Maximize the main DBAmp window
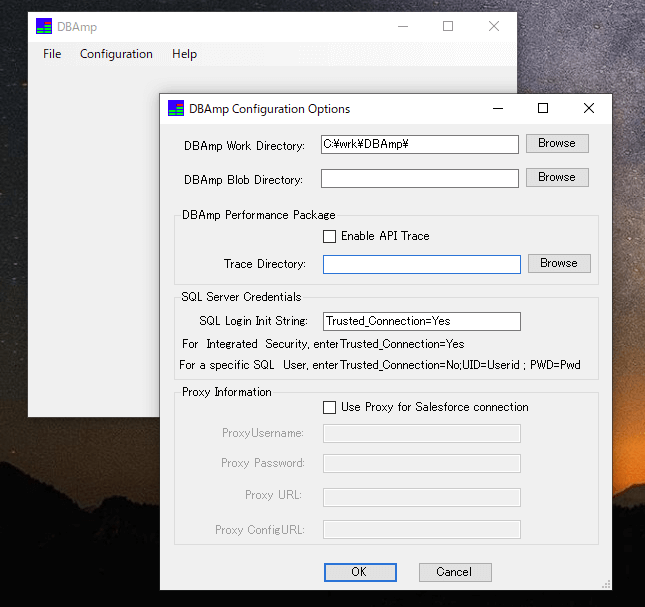Viewport: 645px width, 607px height. (448, 26)
